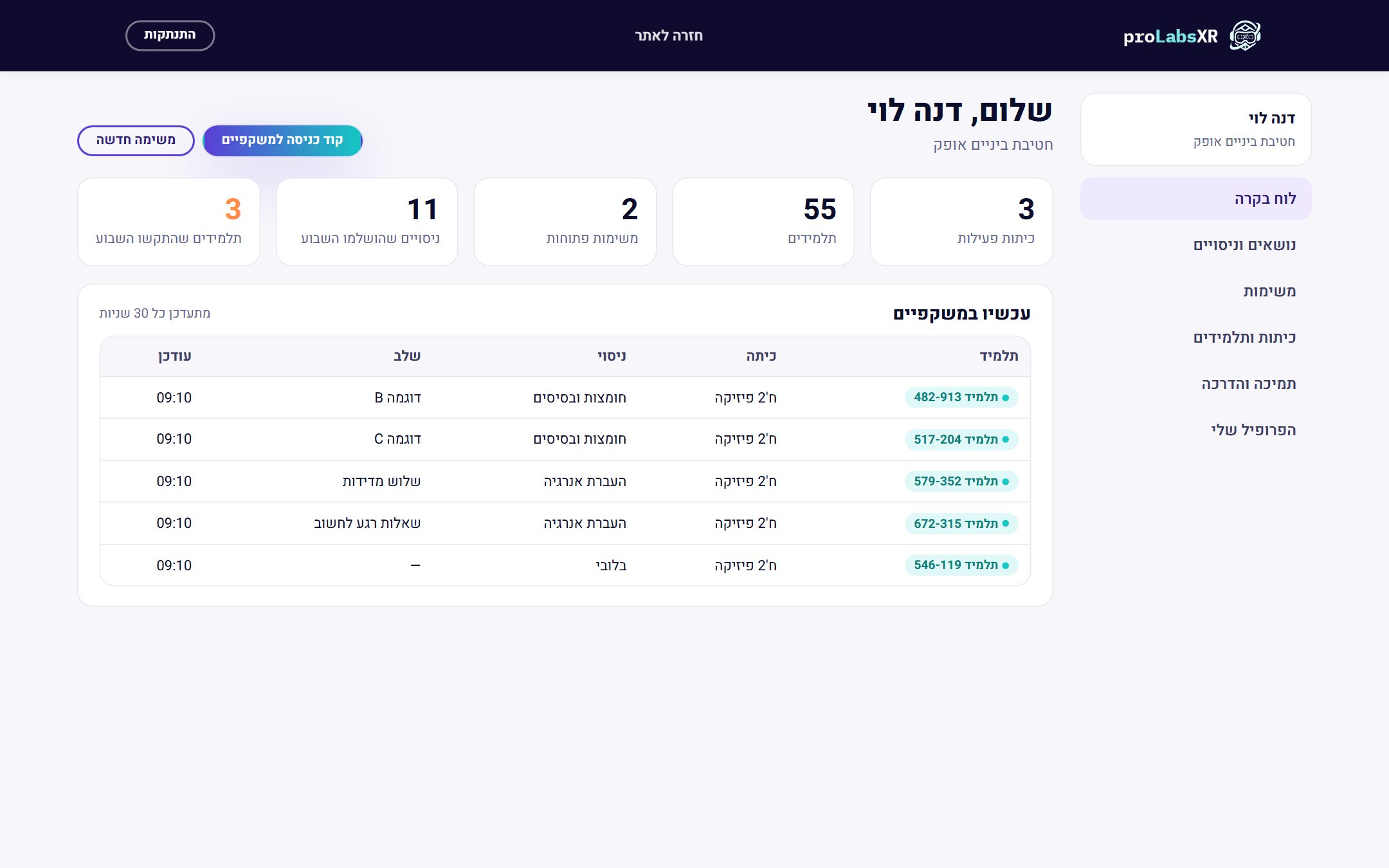Click העברת אנרגיה in row 672-315
Viewport: 1389px width, 868px height.
click(x=585, y=523)
